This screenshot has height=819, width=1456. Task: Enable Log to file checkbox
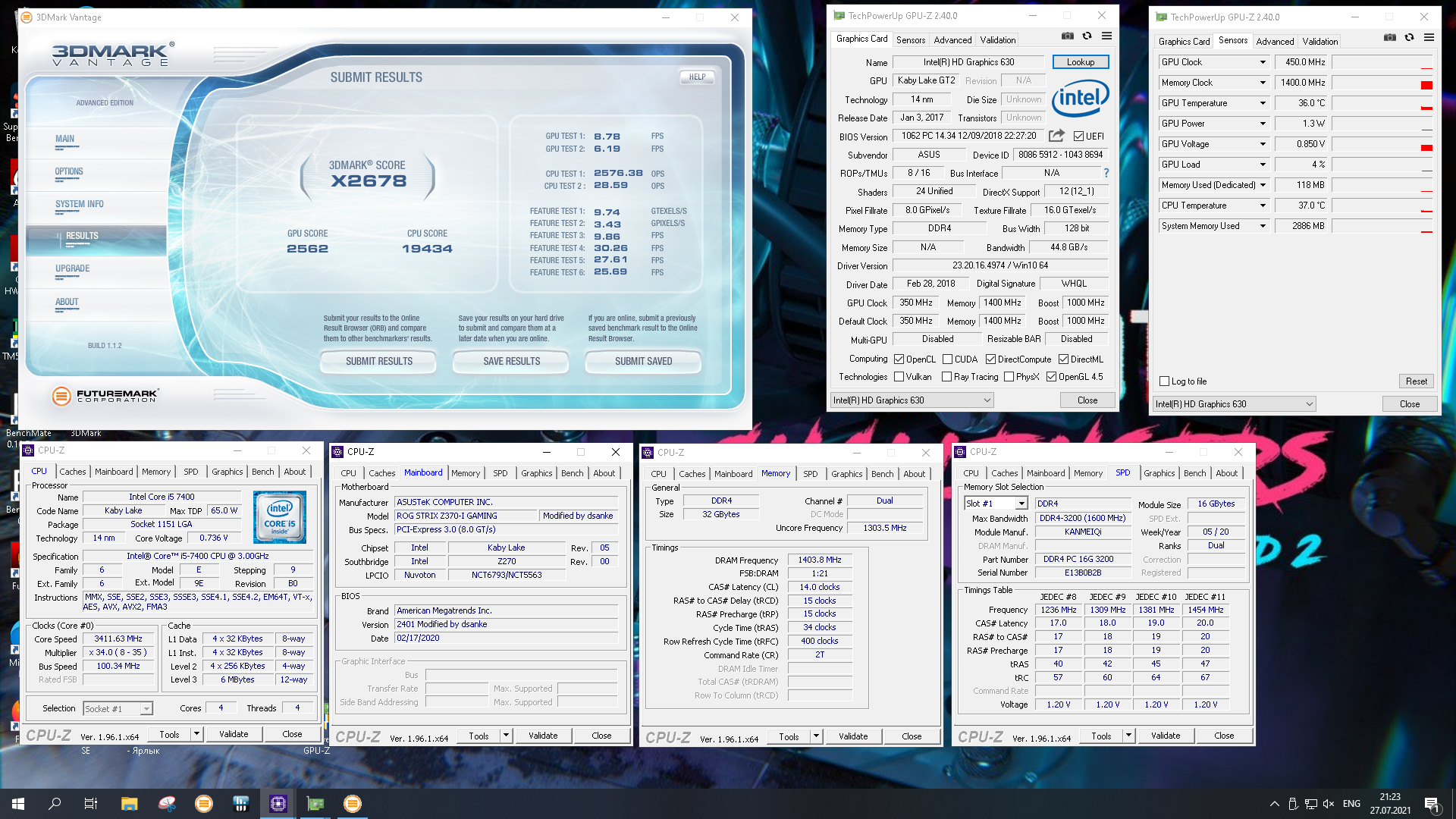(x=1165, y=381)
